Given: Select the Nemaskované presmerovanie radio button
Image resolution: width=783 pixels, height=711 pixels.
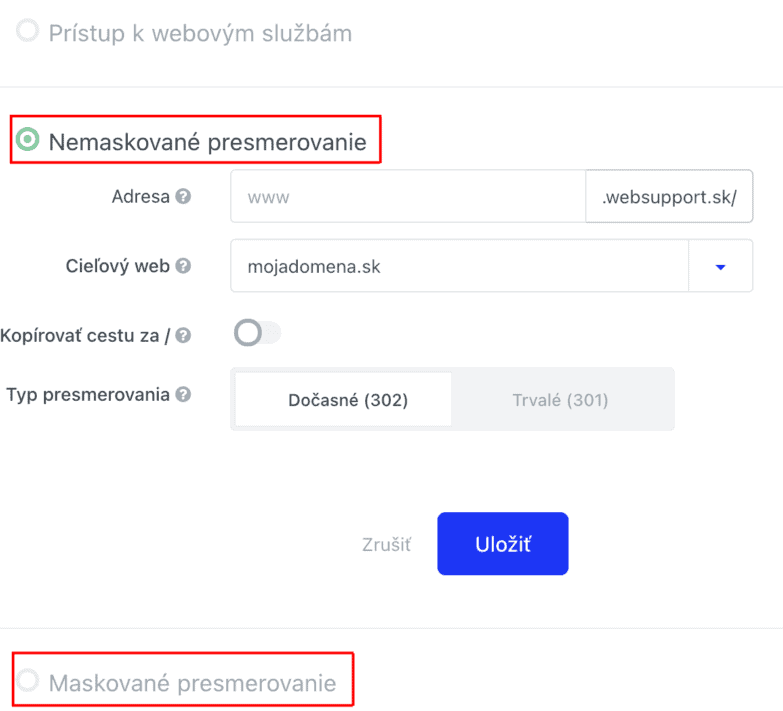Looking at the screenshot, I should tap(27, 139).
